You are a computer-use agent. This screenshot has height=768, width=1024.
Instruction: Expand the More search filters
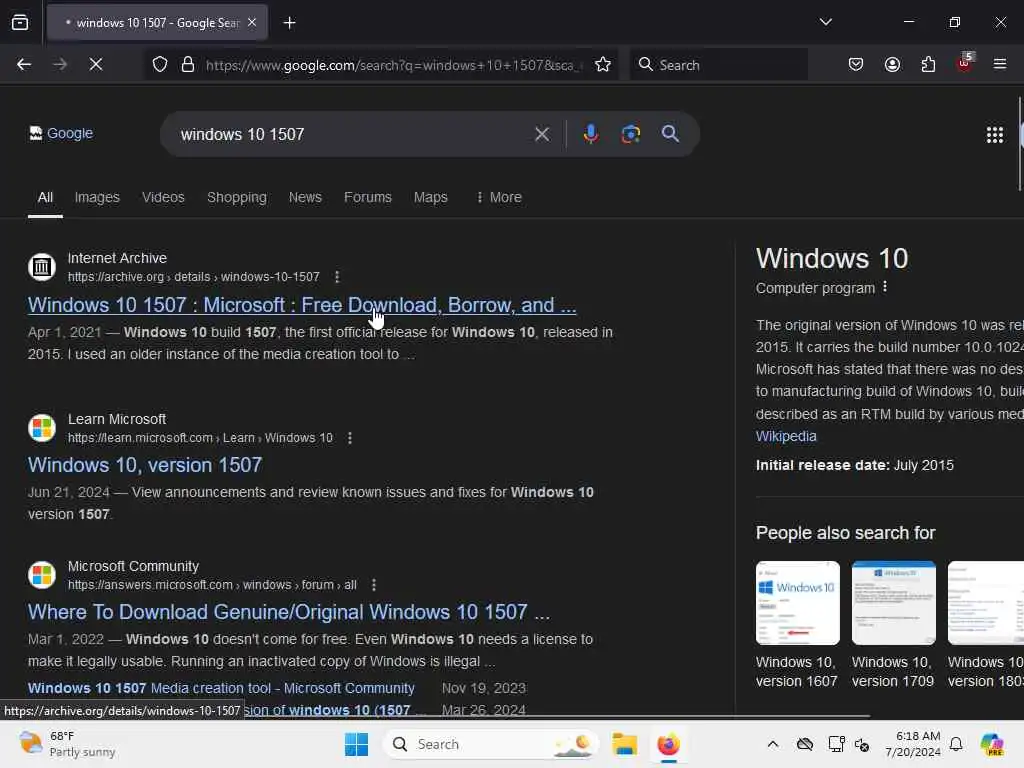click(499, 197)
